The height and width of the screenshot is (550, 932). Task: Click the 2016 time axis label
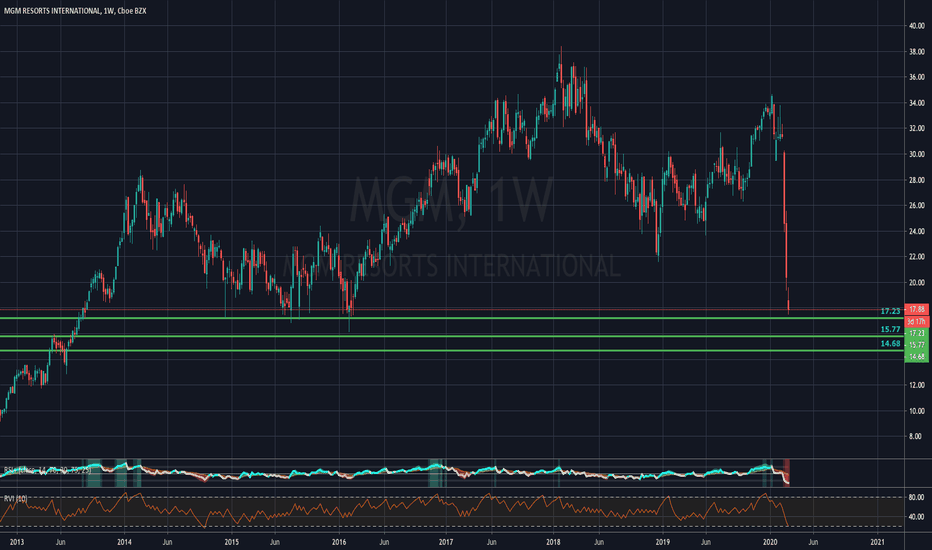339,542
